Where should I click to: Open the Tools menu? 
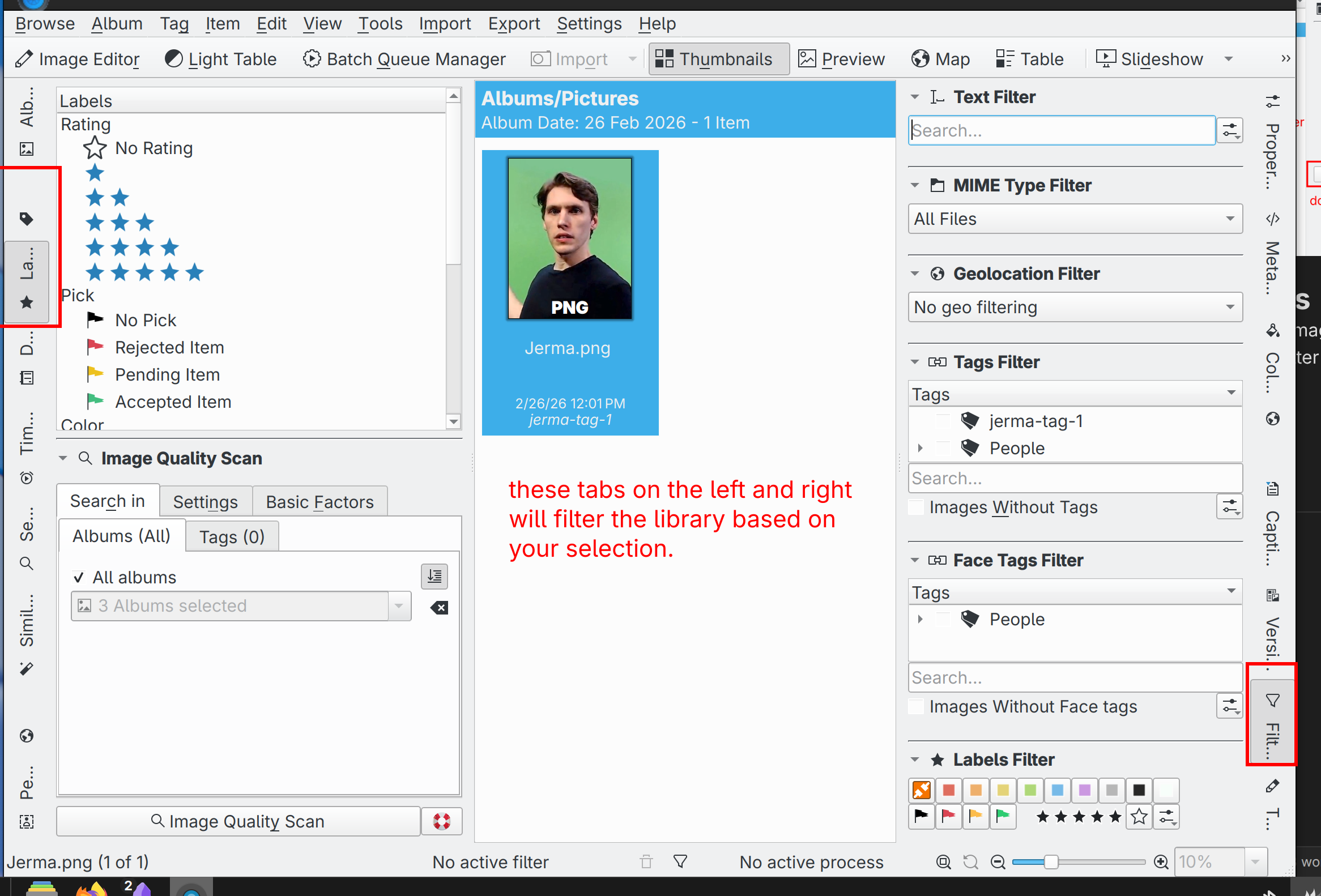click(380, 24)
